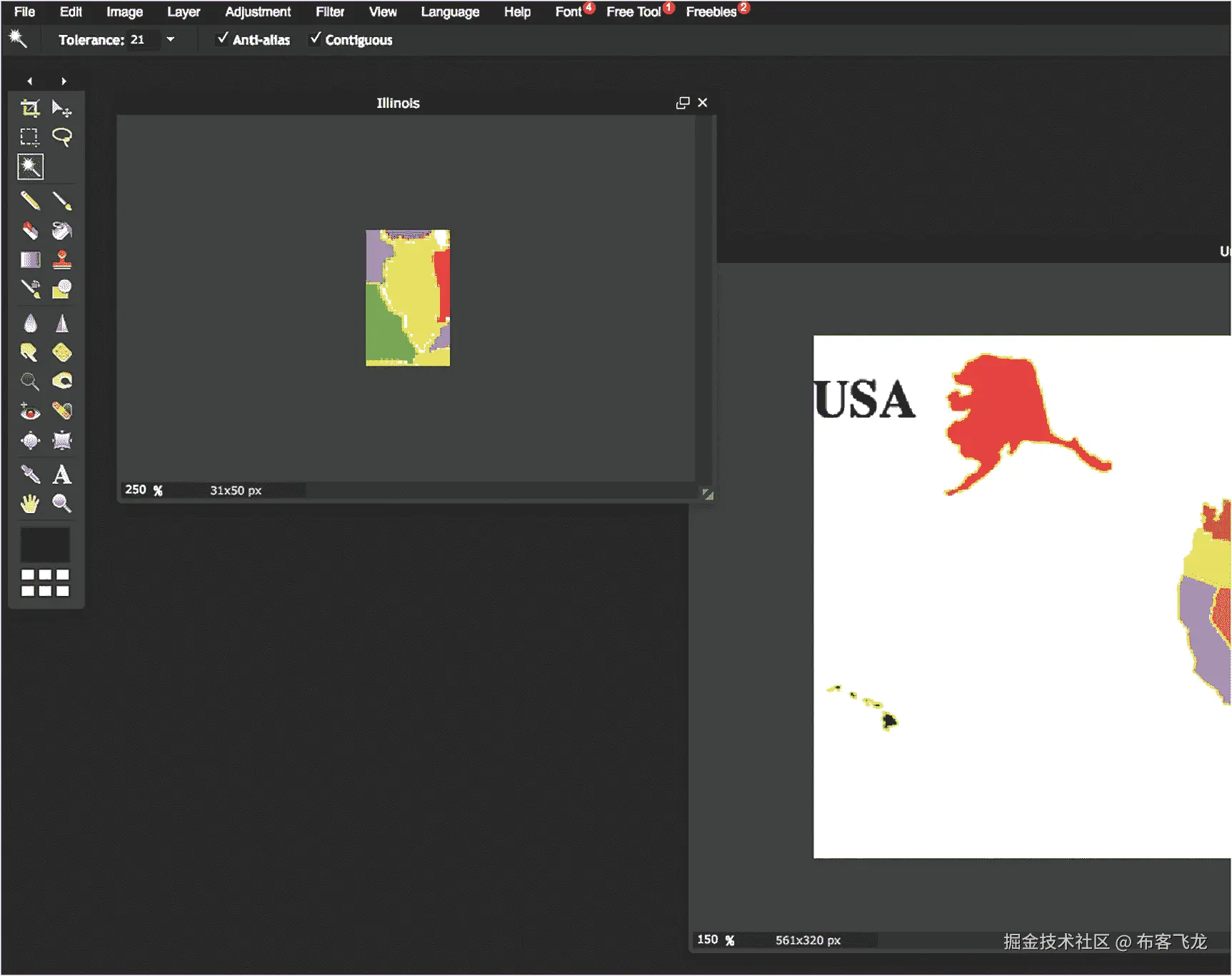Expand toolbox with the right arrow
This screenshot has width=1232, height=976.
pyautogui.click(x=64, y=81)
